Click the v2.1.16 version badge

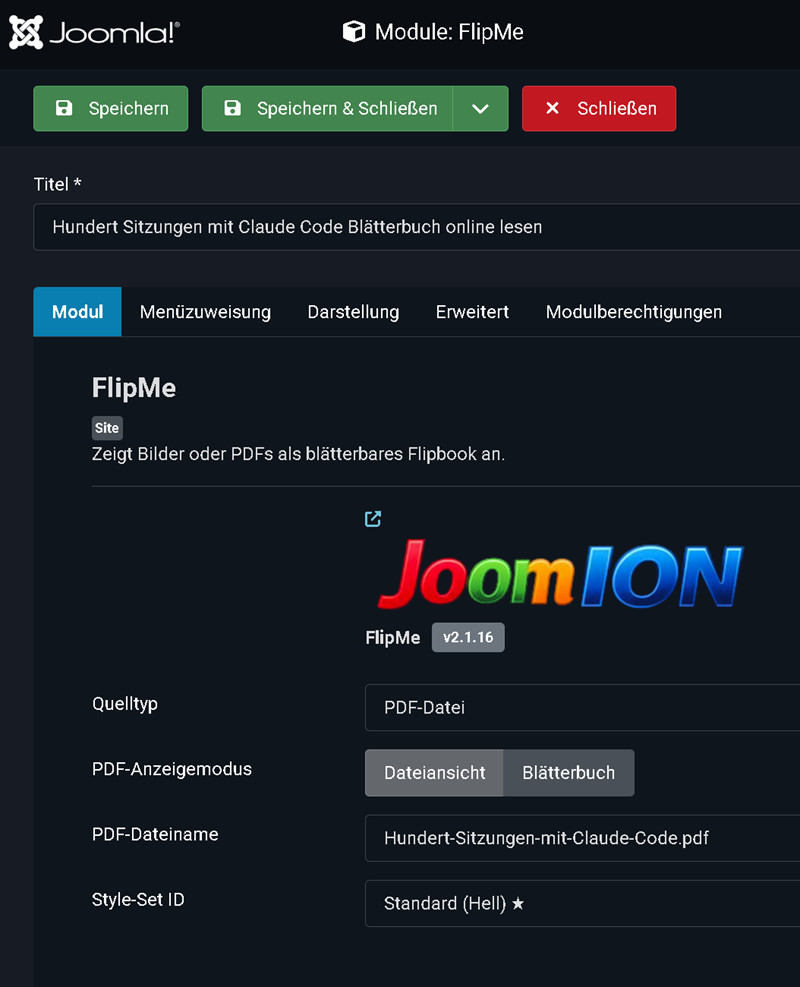pos(468,637)
